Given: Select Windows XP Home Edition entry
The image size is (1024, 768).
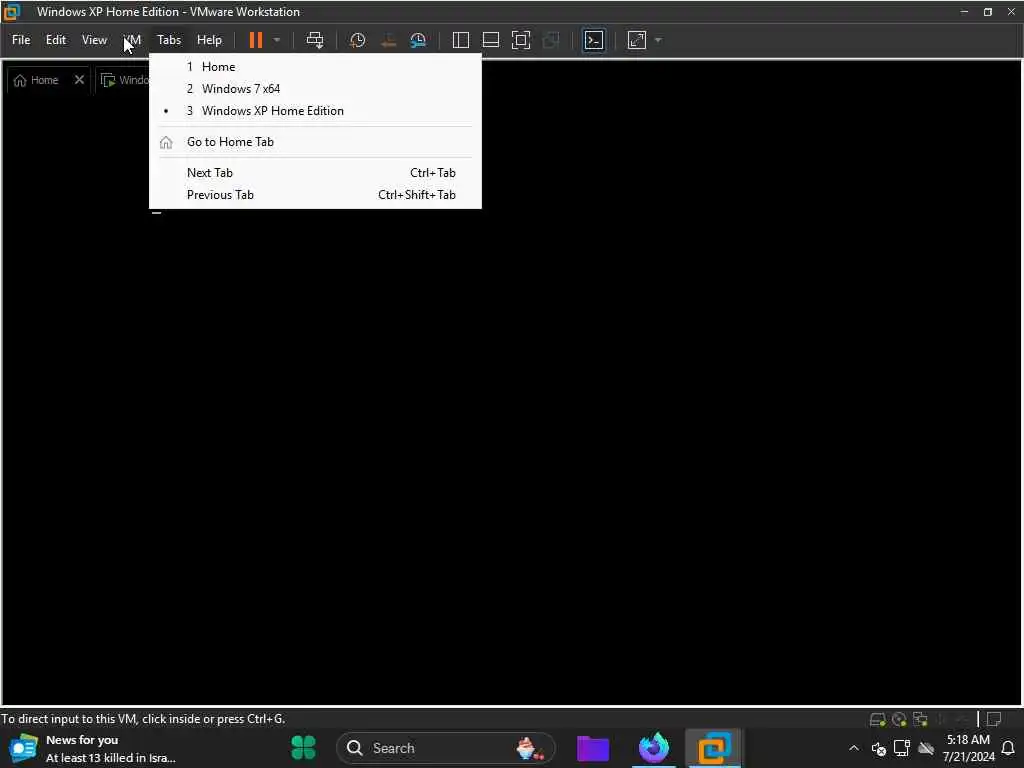Looking at the screenshot, I should 315,111.
